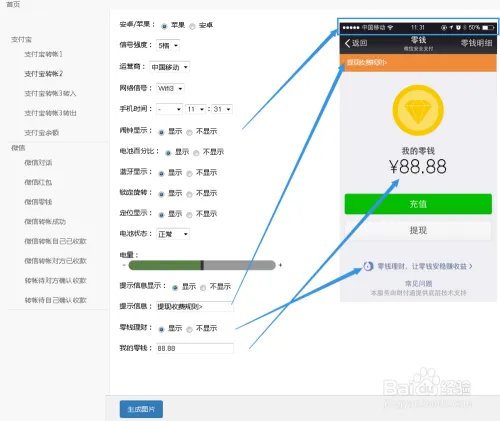Click the gold diamond coin icon
Image resolution: width=500 pixels, height=421 pixels.
418,110
